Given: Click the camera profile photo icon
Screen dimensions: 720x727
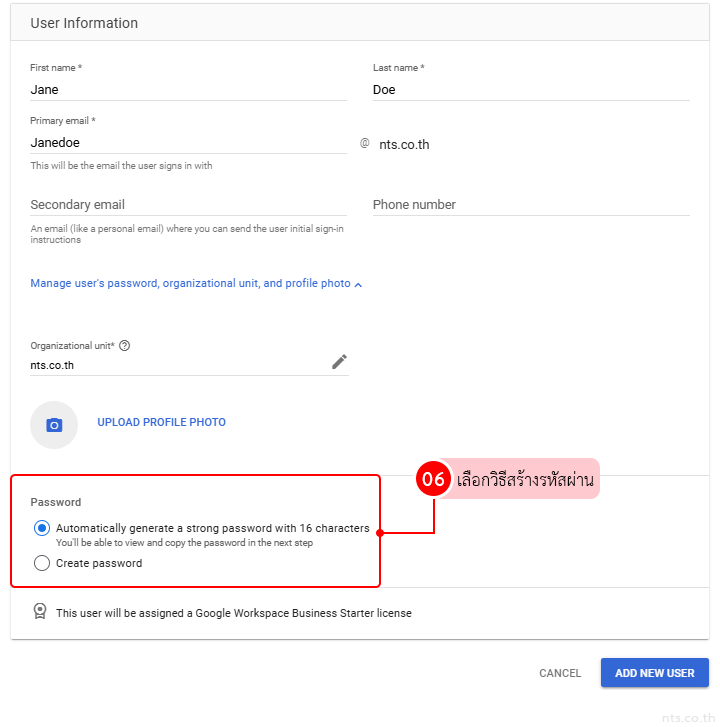Looking at the screenshot, I should 54,425.
